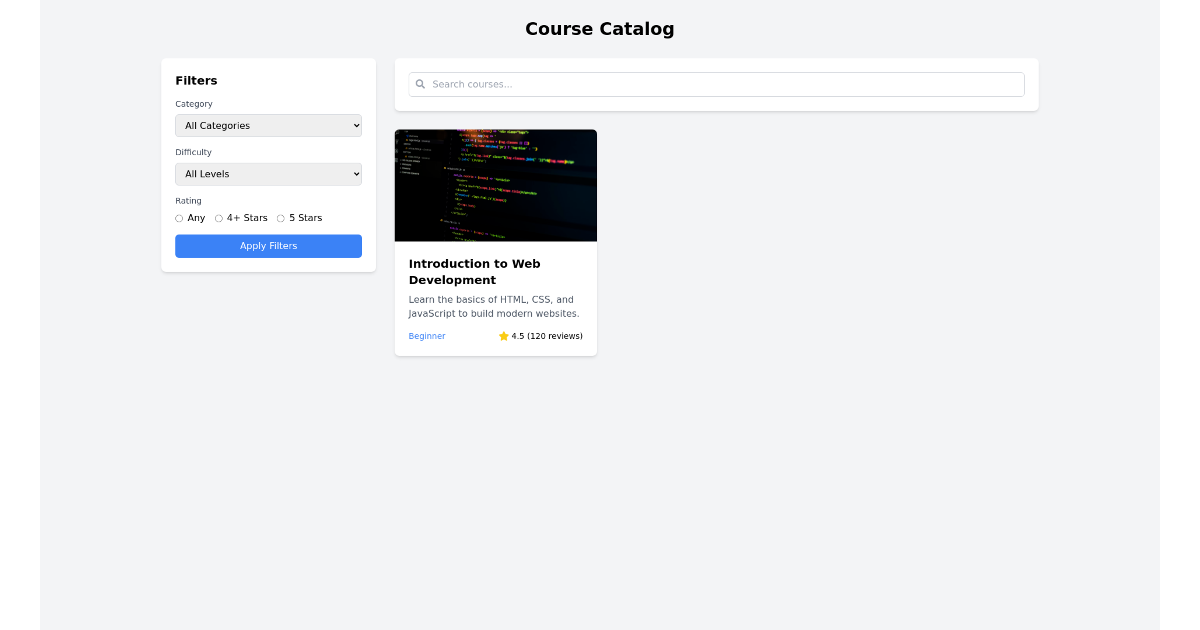Click the star rating icon on course card
Screen dimensions: 1200x630
tap(503, 336)
